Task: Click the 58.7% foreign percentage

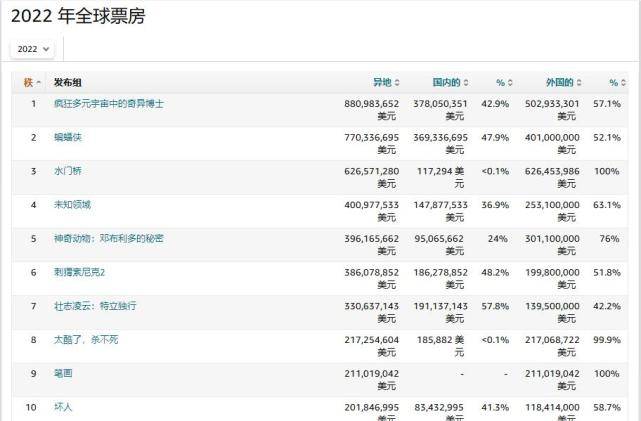Action: [x=607, y=407]
